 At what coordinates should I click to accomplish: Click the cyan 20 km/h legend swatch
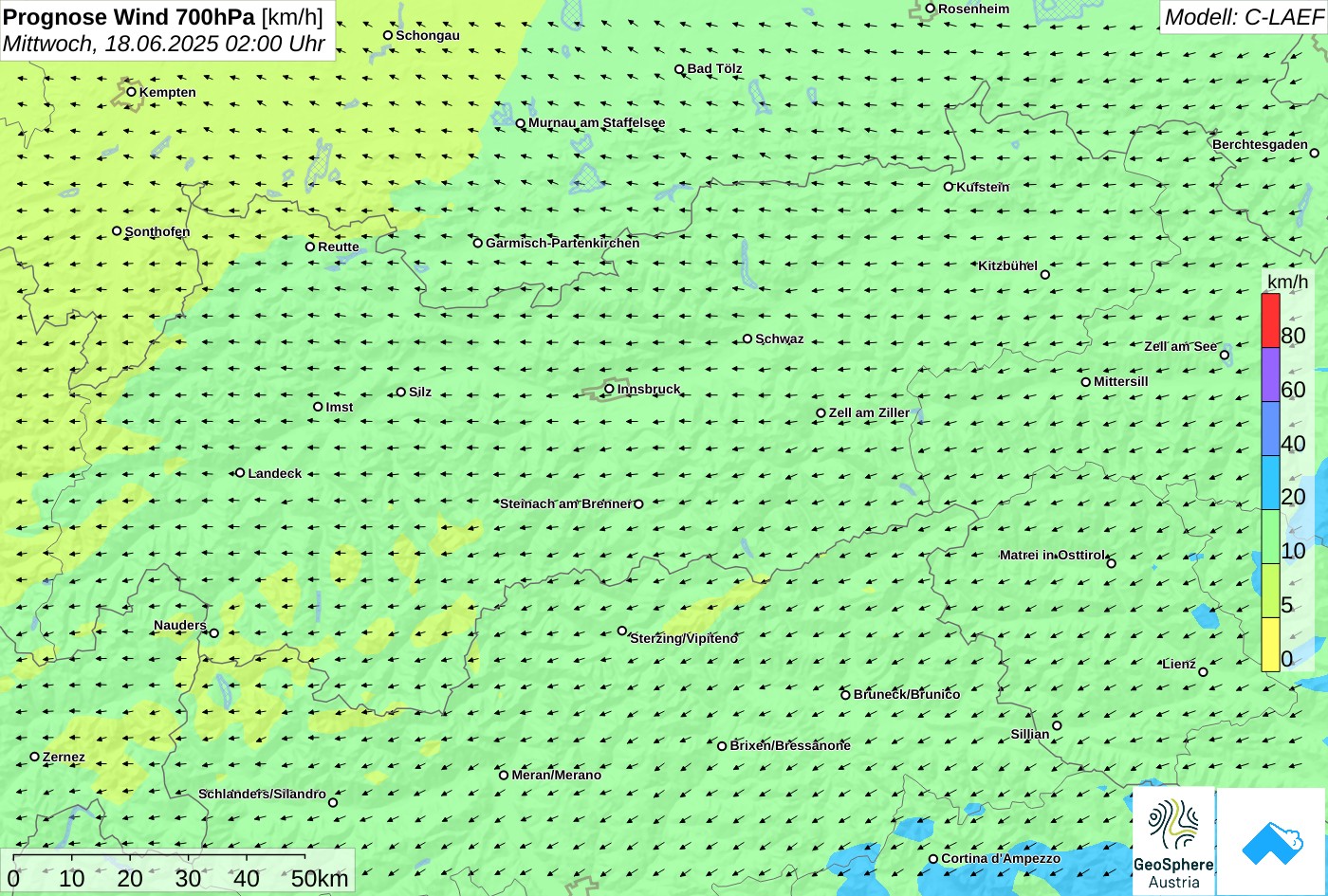1270,484
